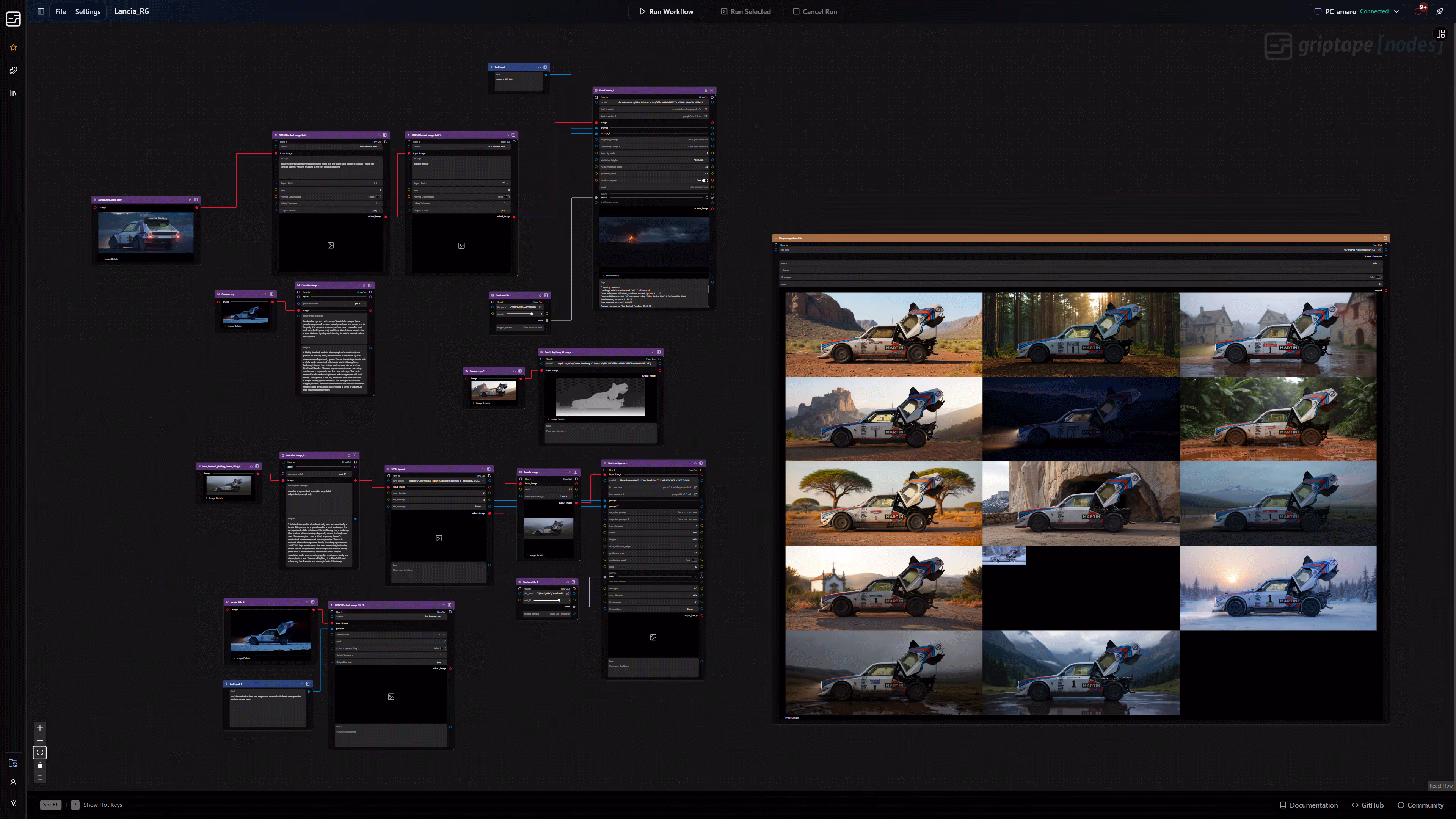Open the extensions puzzle-piece icon in sidebar
Screen dimensions: 1456x819
[13, 70]
